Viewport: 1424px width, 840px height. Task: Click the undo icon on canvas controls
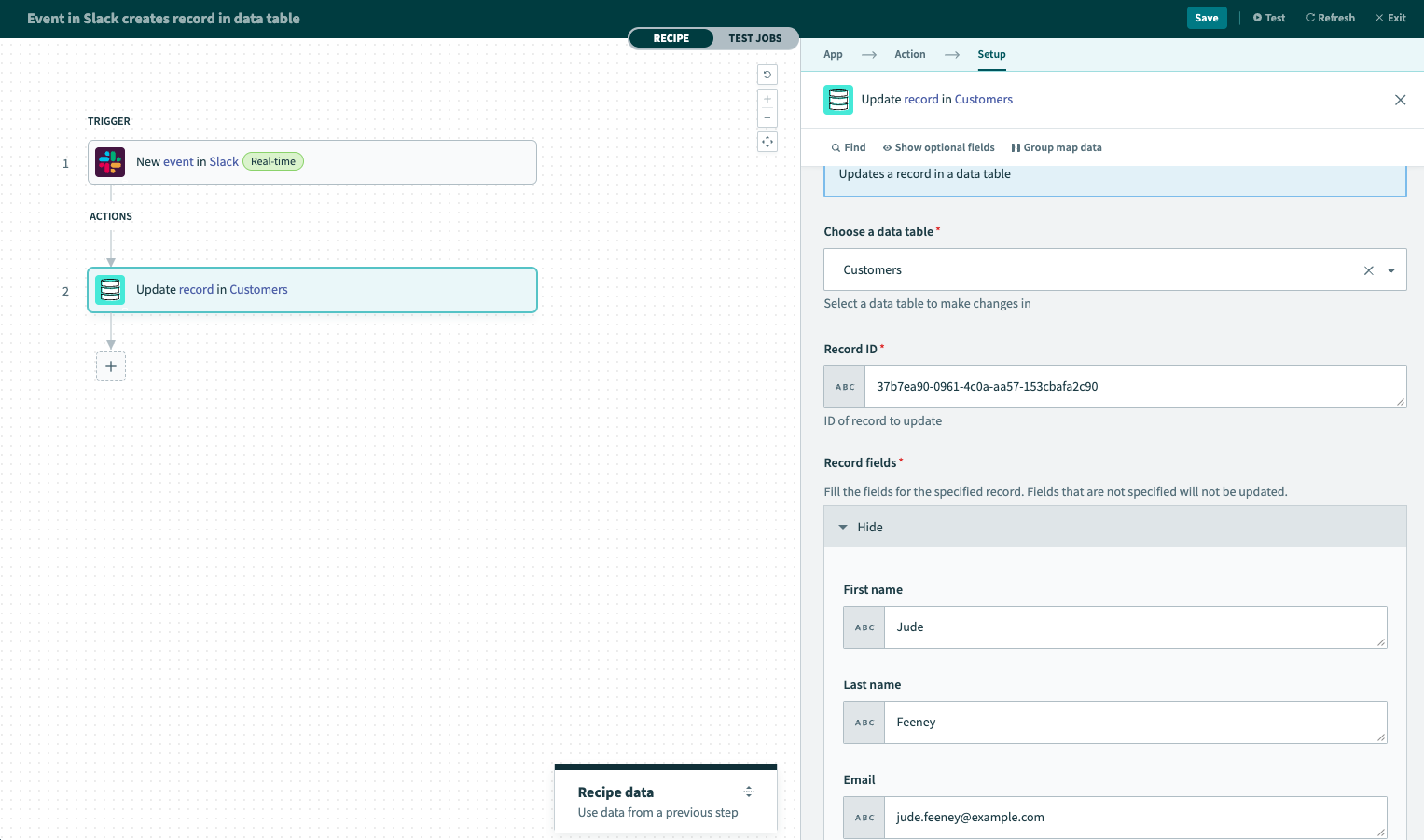pos(767,75)
